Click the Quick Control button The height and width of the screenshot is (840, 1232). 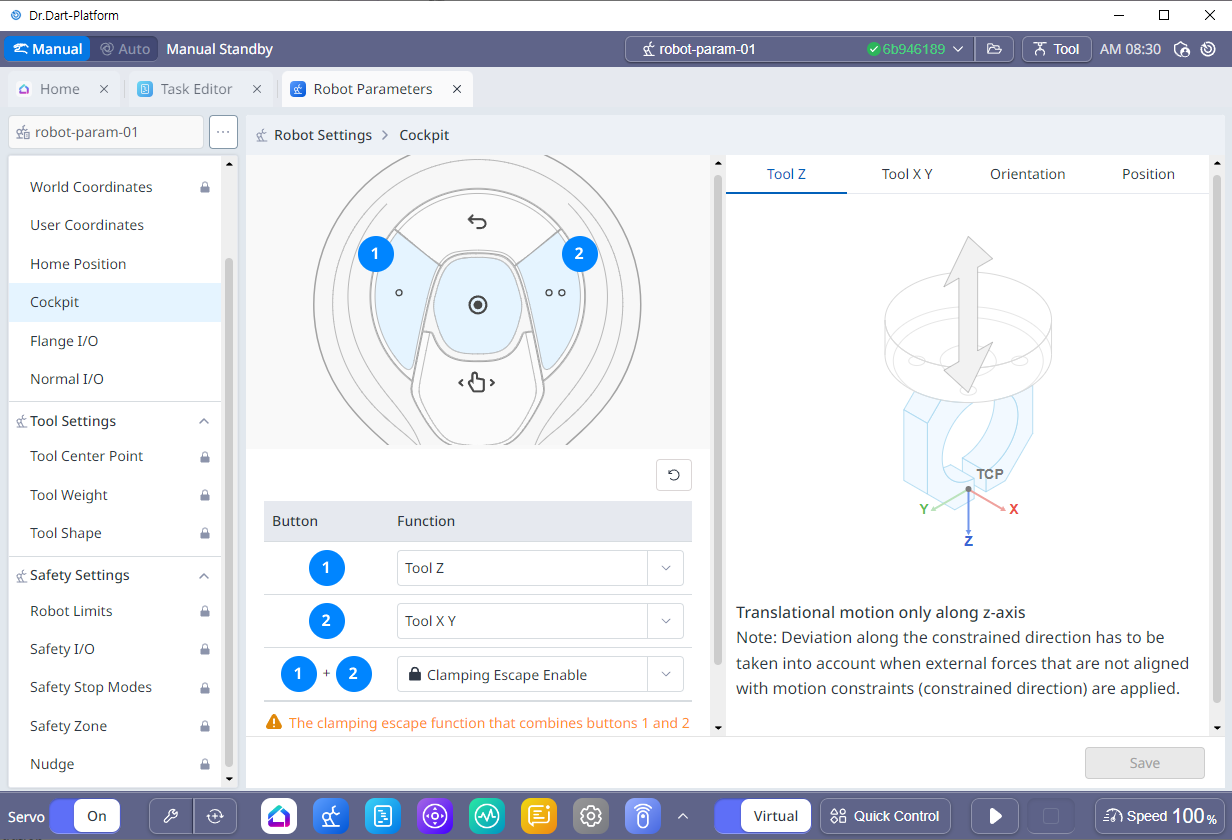[x=885, y=816]
